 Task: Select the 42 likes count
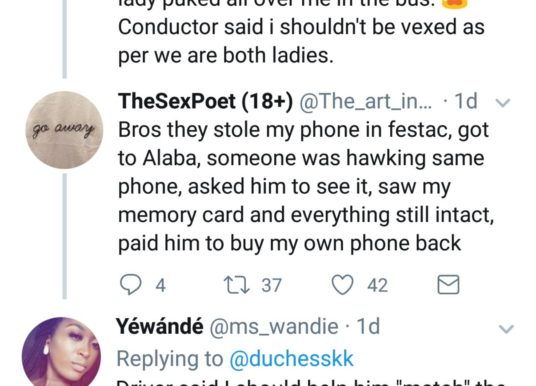[377, 285]
